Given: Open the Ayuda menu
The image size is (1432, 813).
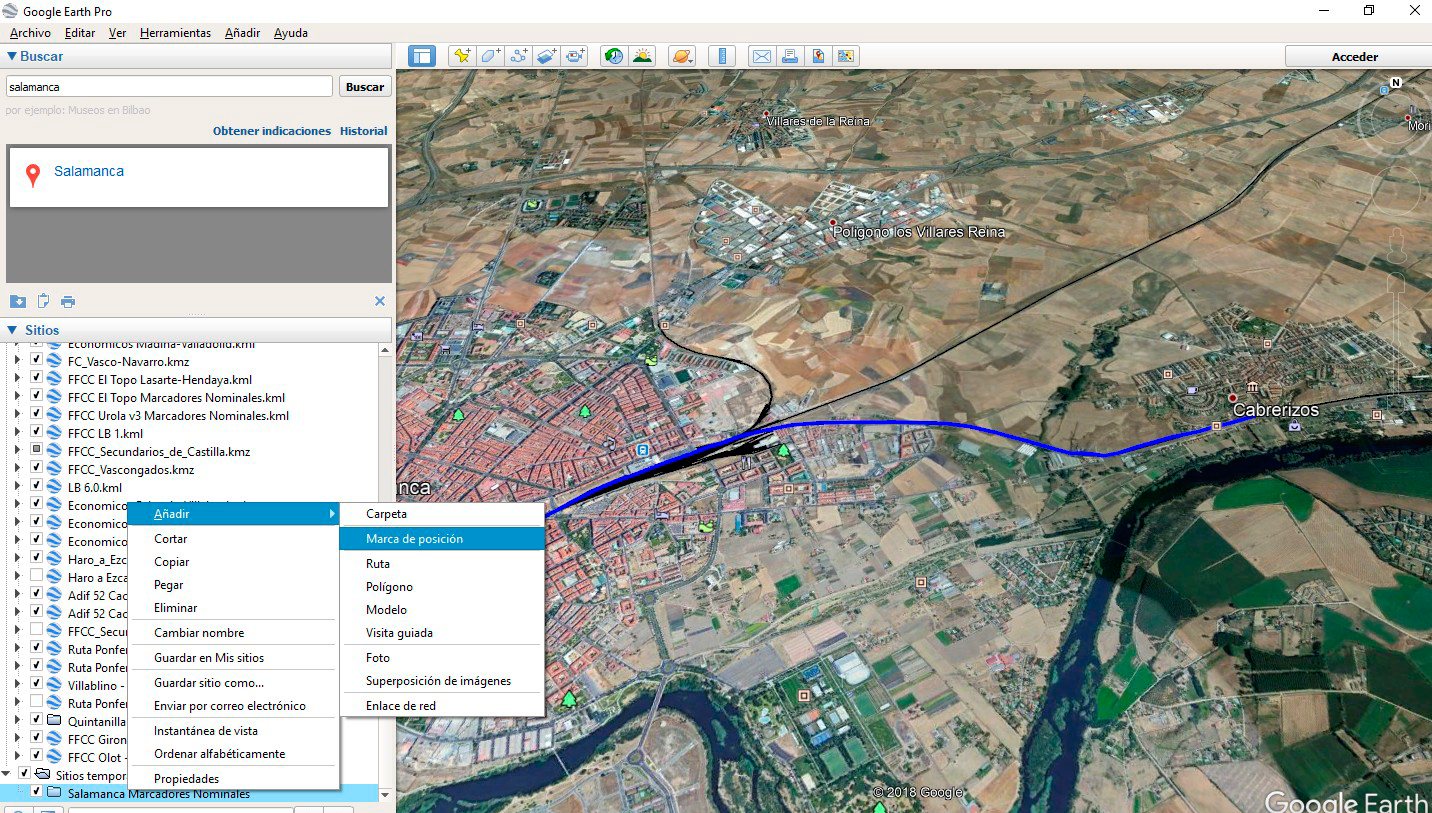Looking at the screenshot, I should pos(290,33).
